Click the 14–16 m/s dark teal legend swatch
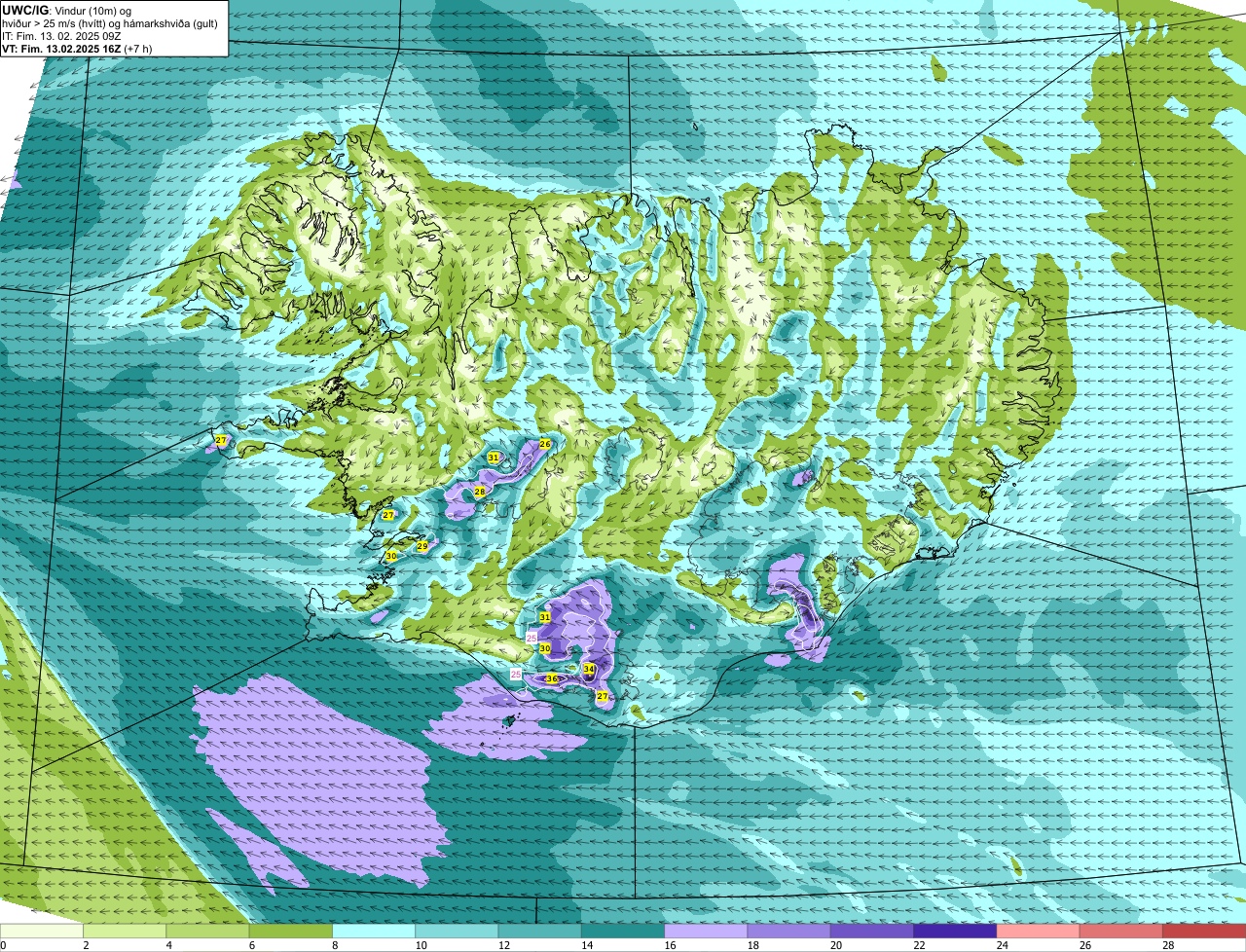The width and height of the screenshot is (1246, 952). (x=623, y=931)
